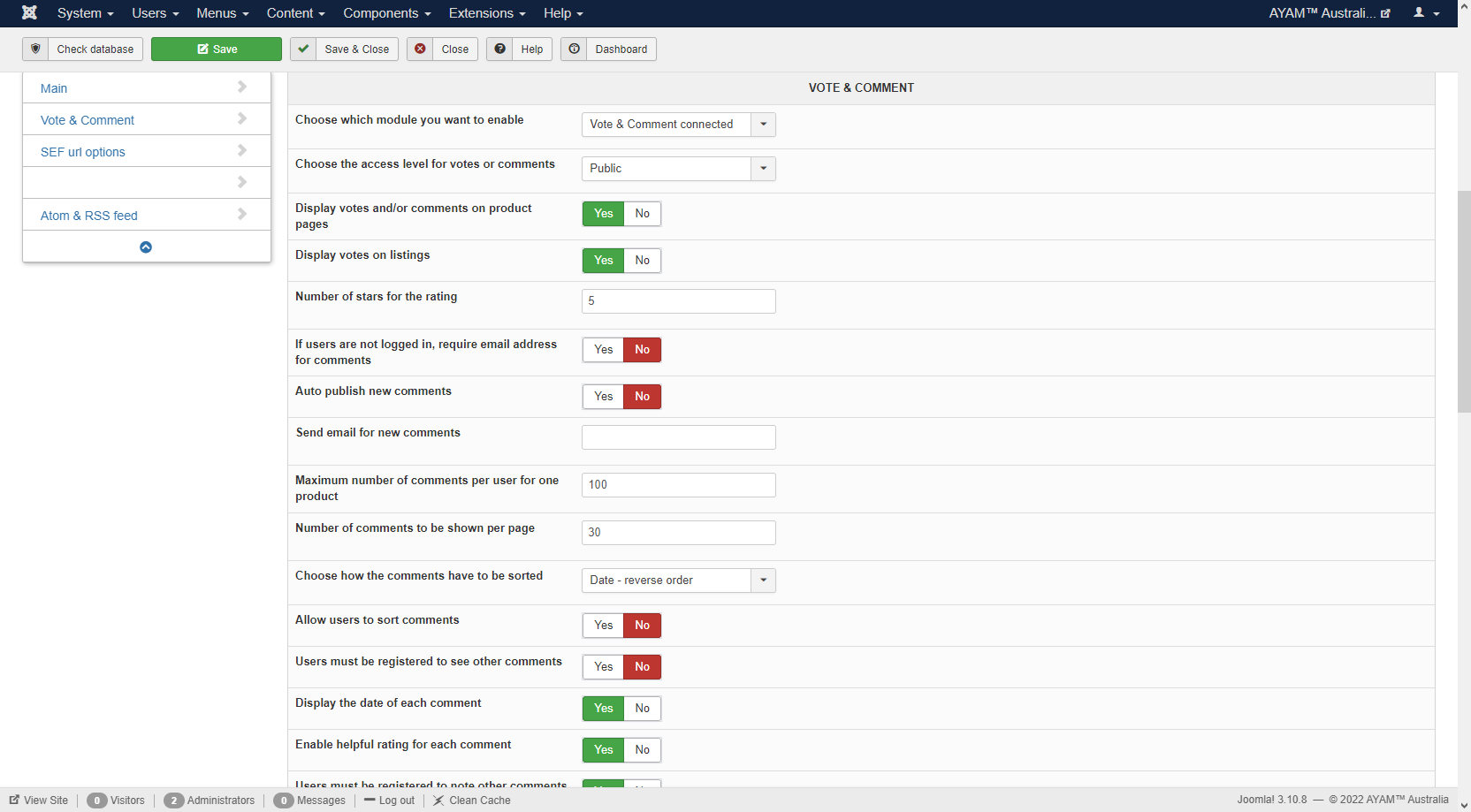Turn off Display the date of each comment
The width and height of the screenshot is (1471, 812).
click(x=643, y=709)
